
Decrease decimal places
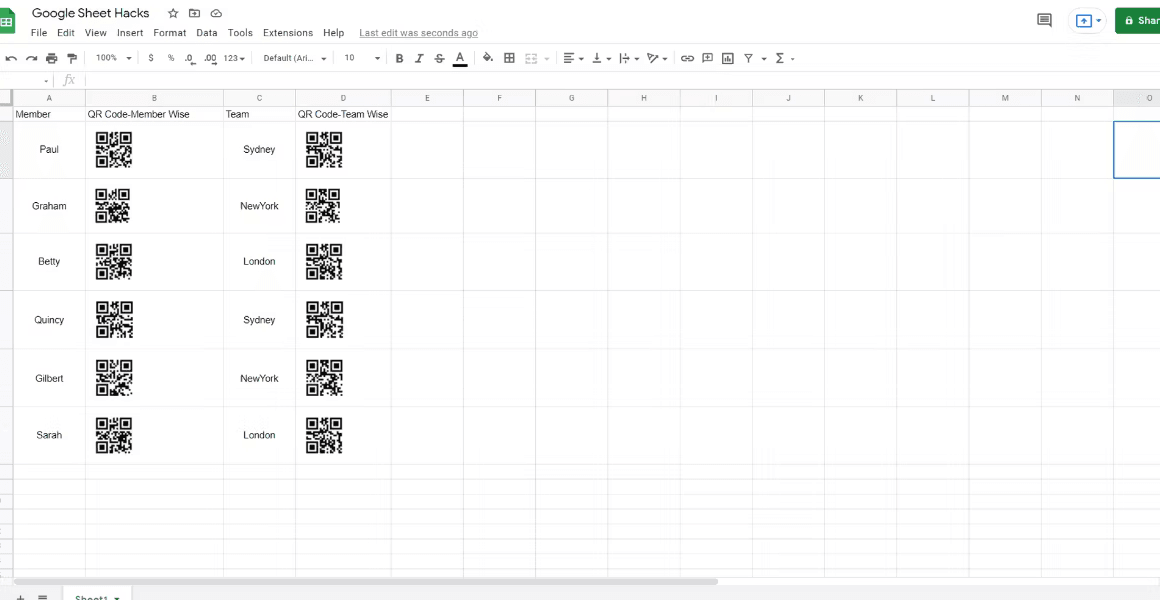tap(190, 58)
